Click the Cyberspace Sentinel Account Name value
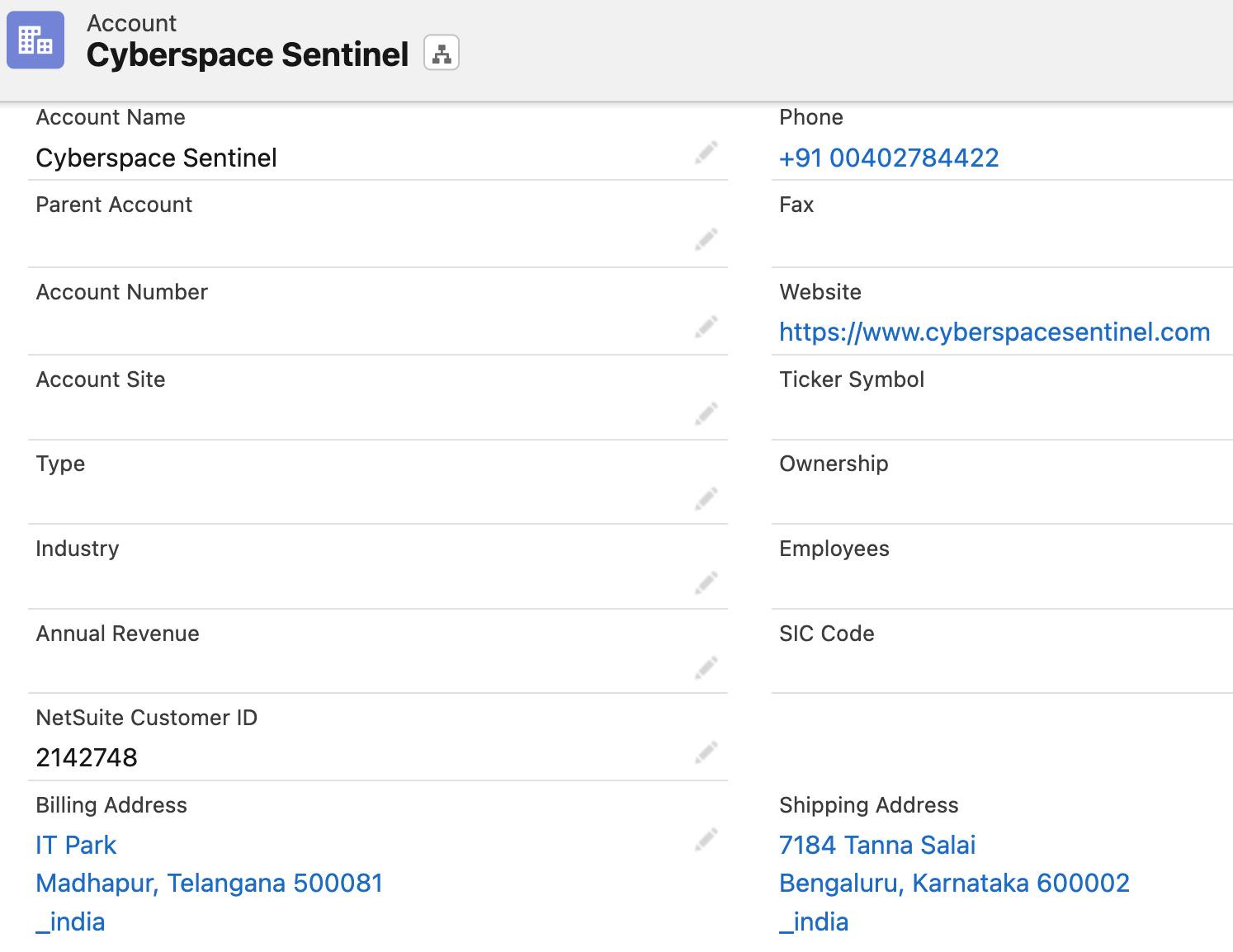This screenshot has height=952, width=1233. [156, 158]
